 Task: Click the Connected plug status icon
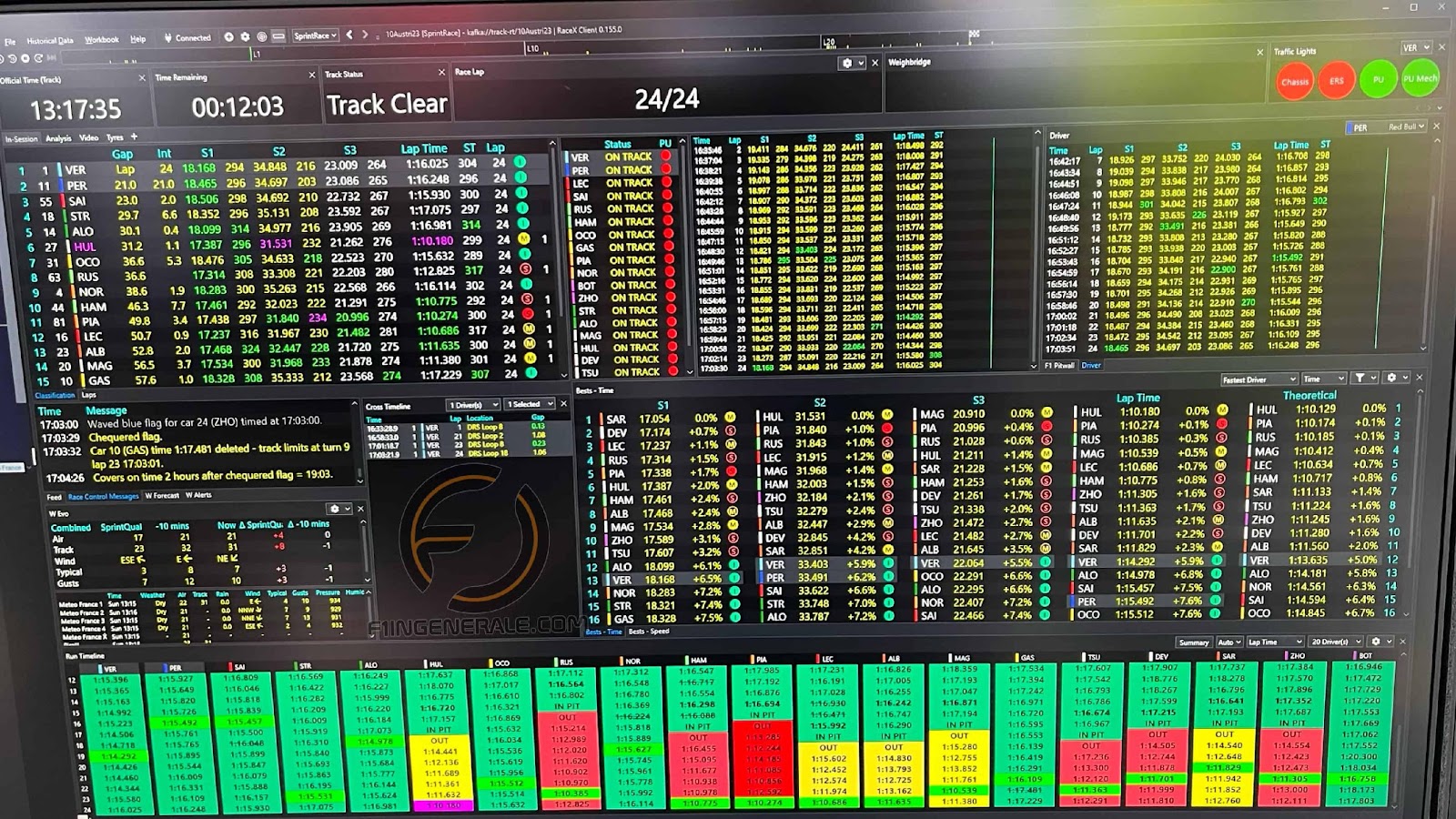(167, 38)
